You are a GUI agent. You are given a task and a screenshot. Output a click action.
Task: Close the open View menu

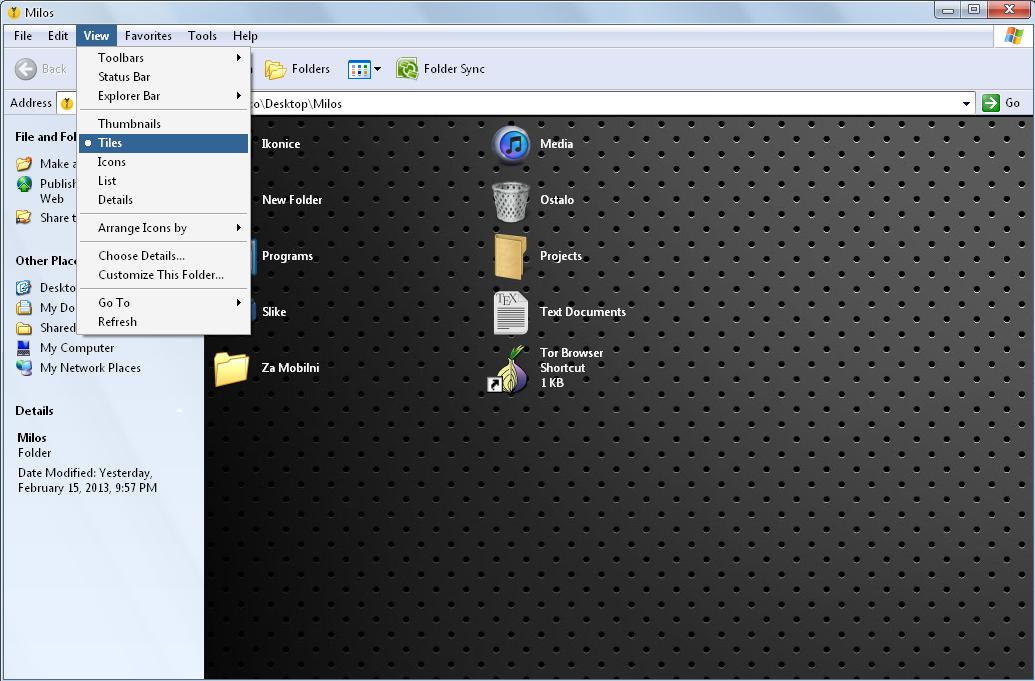click(x=96, y=36)
